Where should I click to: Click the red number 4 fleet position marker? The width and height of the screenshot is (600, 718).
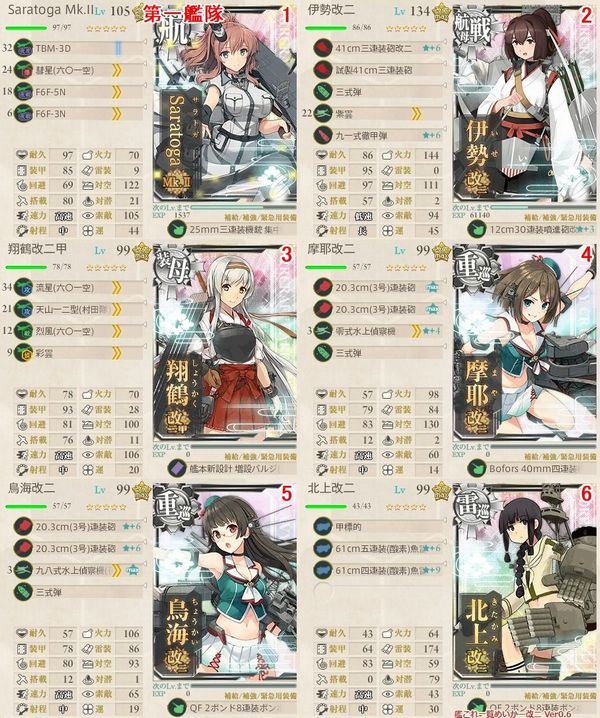click(x=586, y=255)
